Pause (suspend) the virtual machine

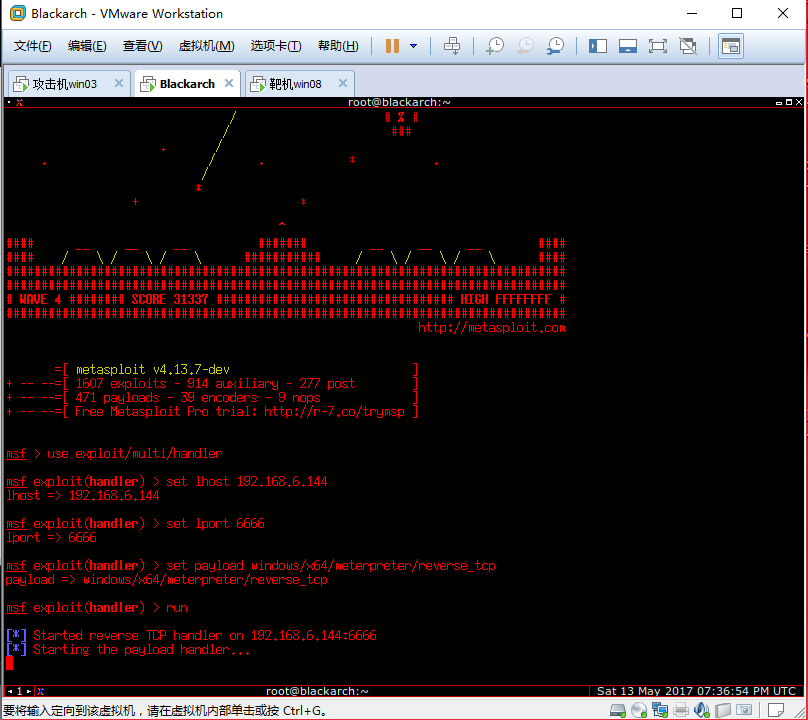click(392, 46)
